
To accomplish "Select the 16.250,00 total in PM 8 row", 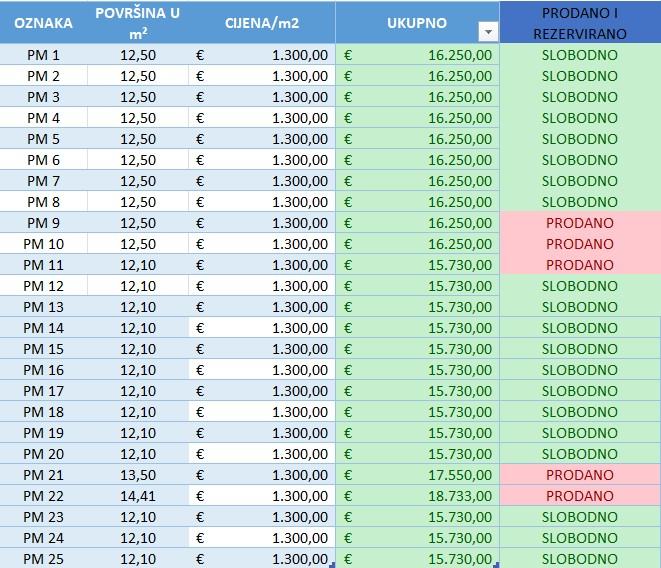I will [x=417, y=202].
